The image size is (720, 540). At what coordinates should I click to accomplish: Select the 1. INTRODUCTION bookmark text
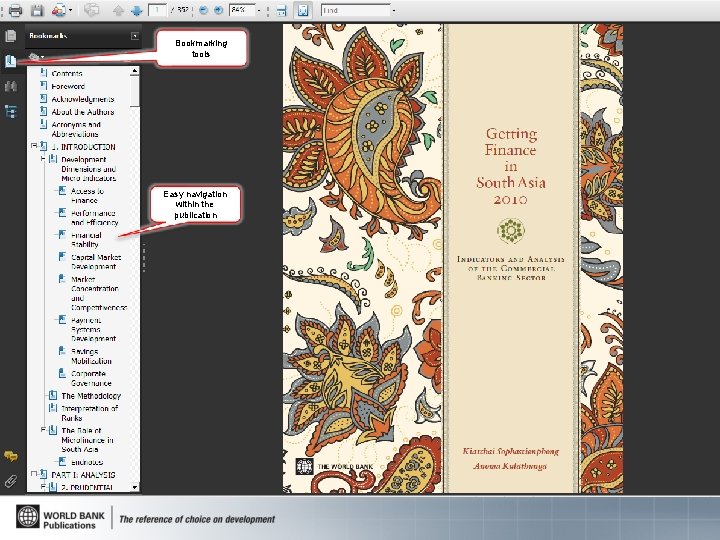tap(83, 147)
